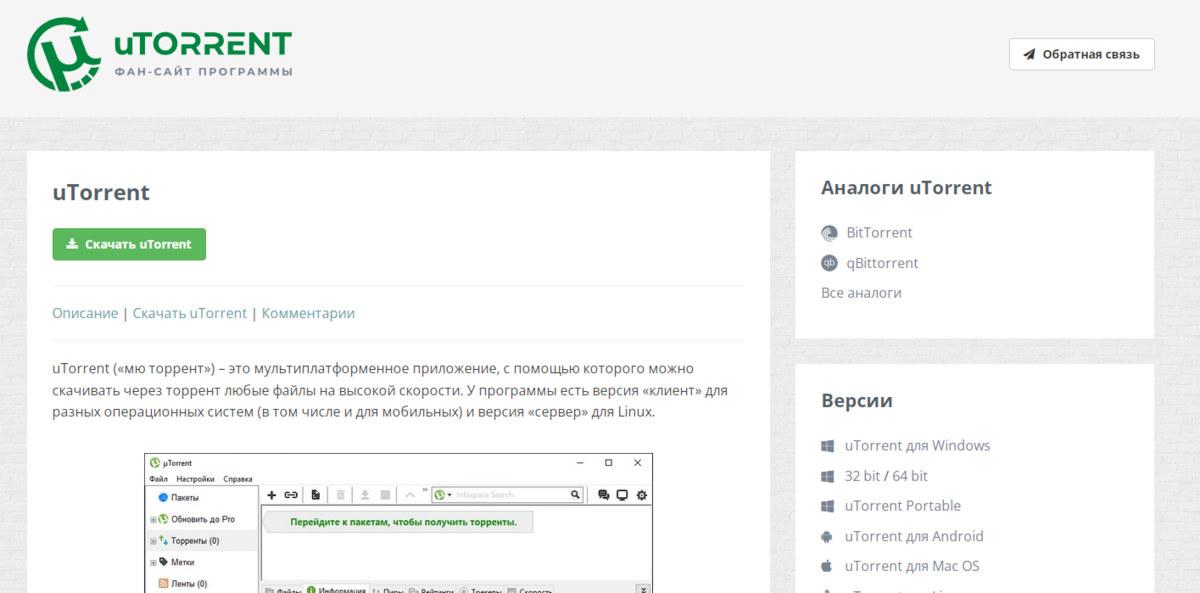This screenshot has height=593, width=1200.
Task: Open the uTorrent для Windows link
Action: point(917,445)
